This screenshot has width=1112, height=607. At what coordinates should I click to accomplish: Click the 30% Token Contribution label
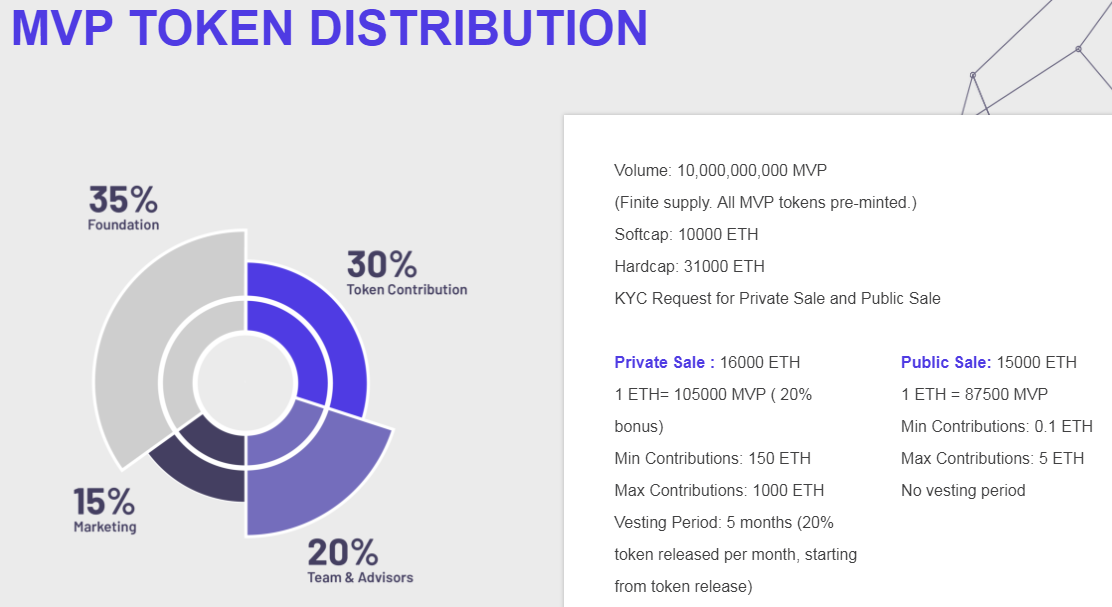click(406, 273)
